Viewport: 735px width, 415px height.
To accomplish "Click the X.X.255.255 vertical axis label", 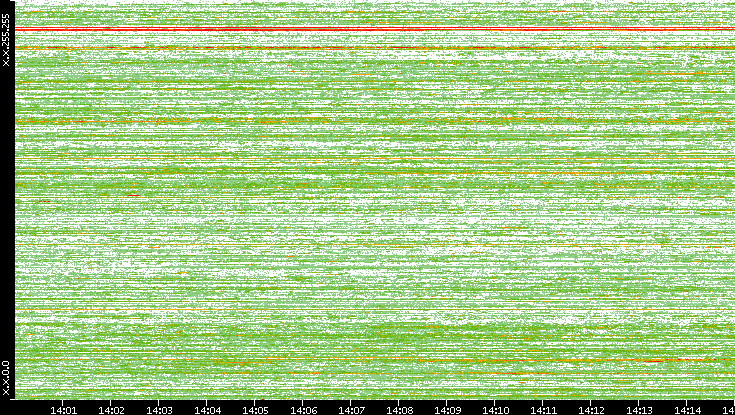I will tap(7, 41).
